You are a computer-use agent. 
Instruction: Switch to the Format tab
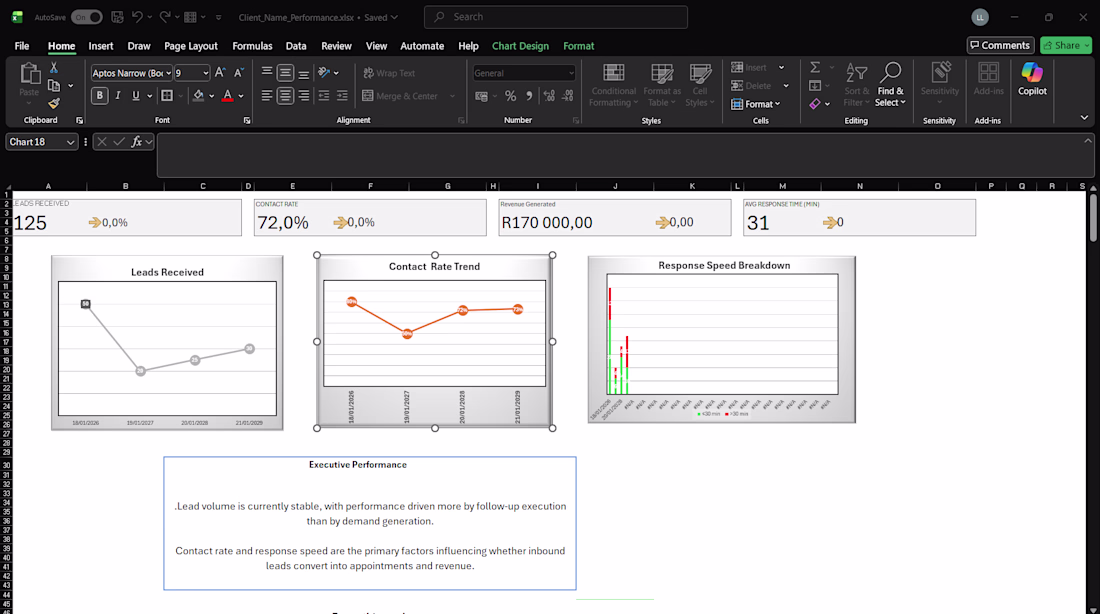(x=579, y=46)
